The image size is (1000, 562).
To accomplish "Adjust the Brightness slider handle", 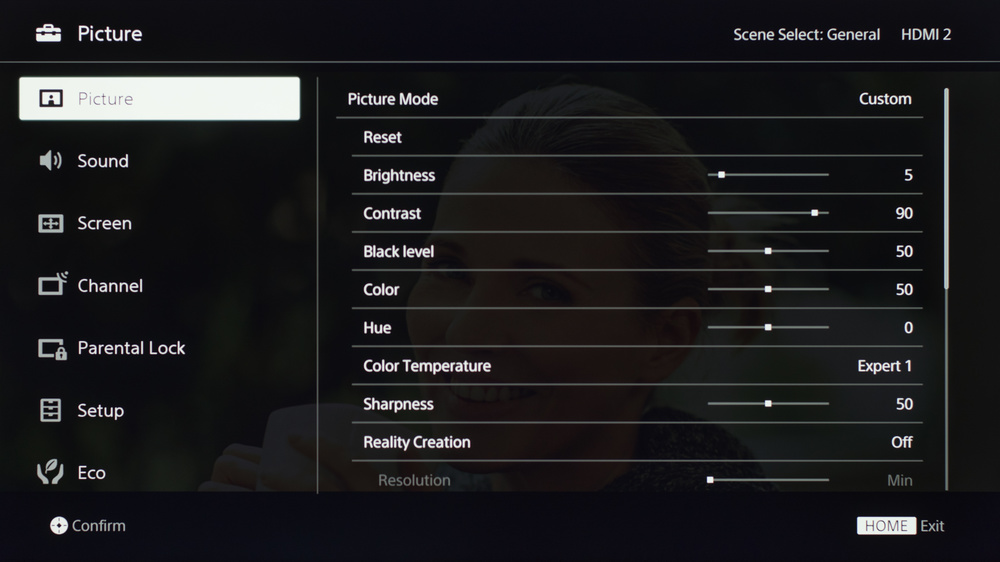I will [x=721, y=175].
